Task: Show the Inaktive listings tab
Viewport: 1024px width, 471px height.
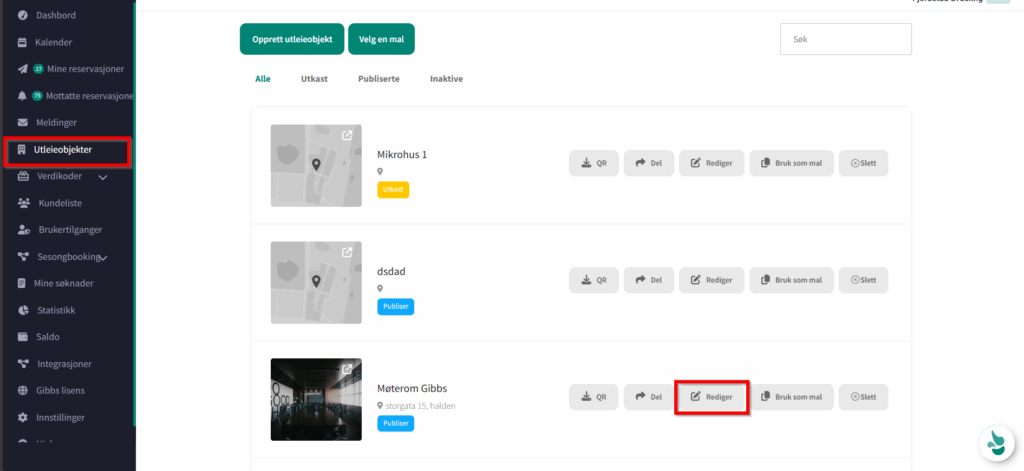Action: tap(446, 78)
